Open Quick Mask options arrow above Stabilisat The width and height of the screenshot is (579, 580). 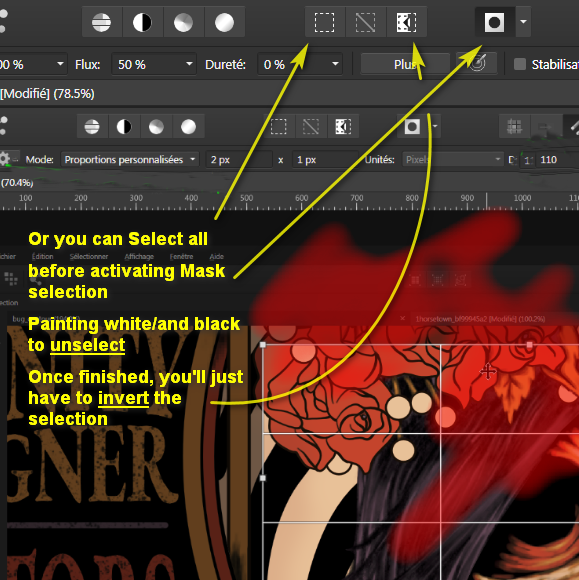pyautogui.click(x=523, y=22)
